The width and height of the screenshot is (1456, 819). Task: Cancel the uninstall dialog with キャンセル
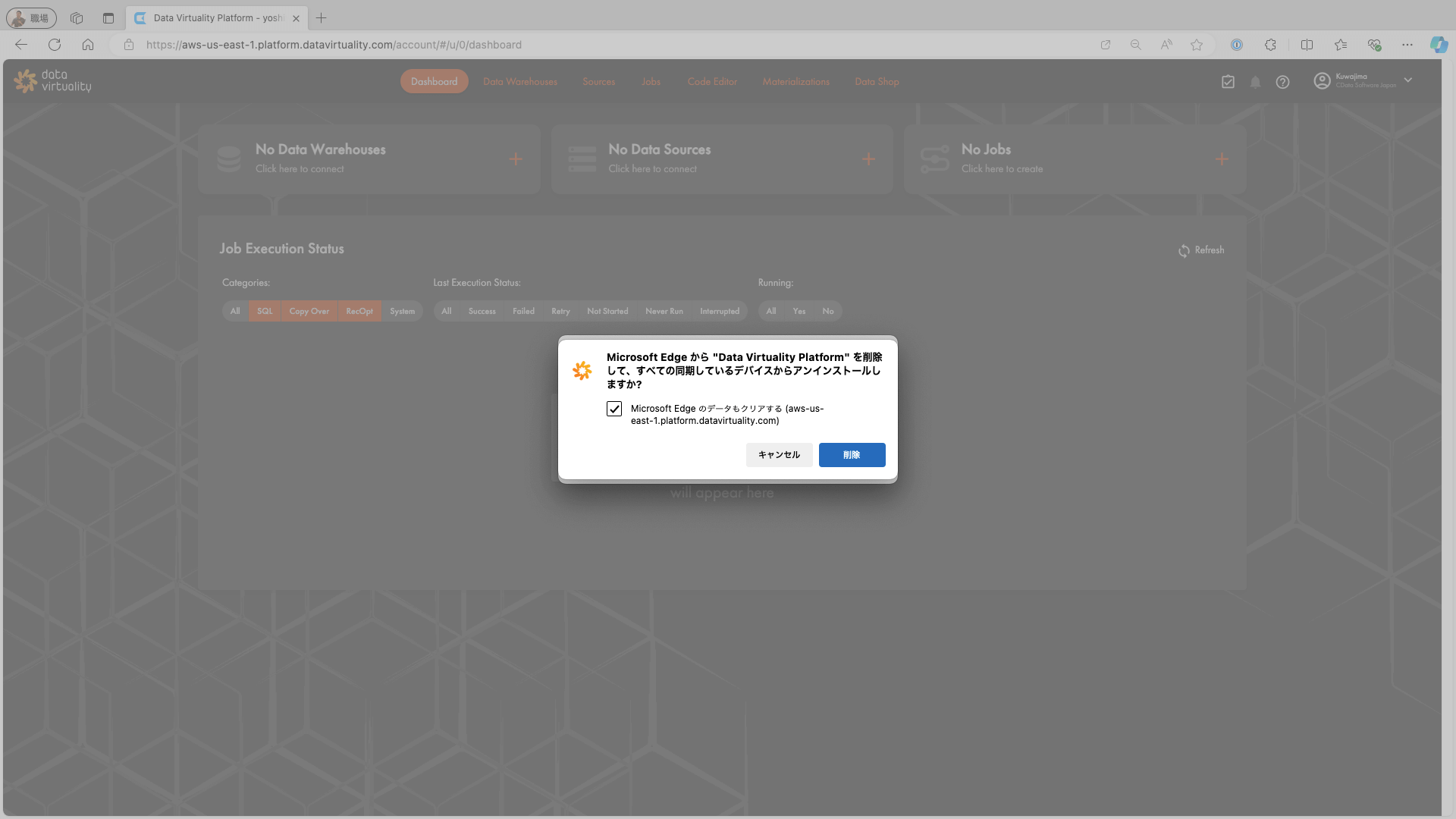tap(779, 455)
